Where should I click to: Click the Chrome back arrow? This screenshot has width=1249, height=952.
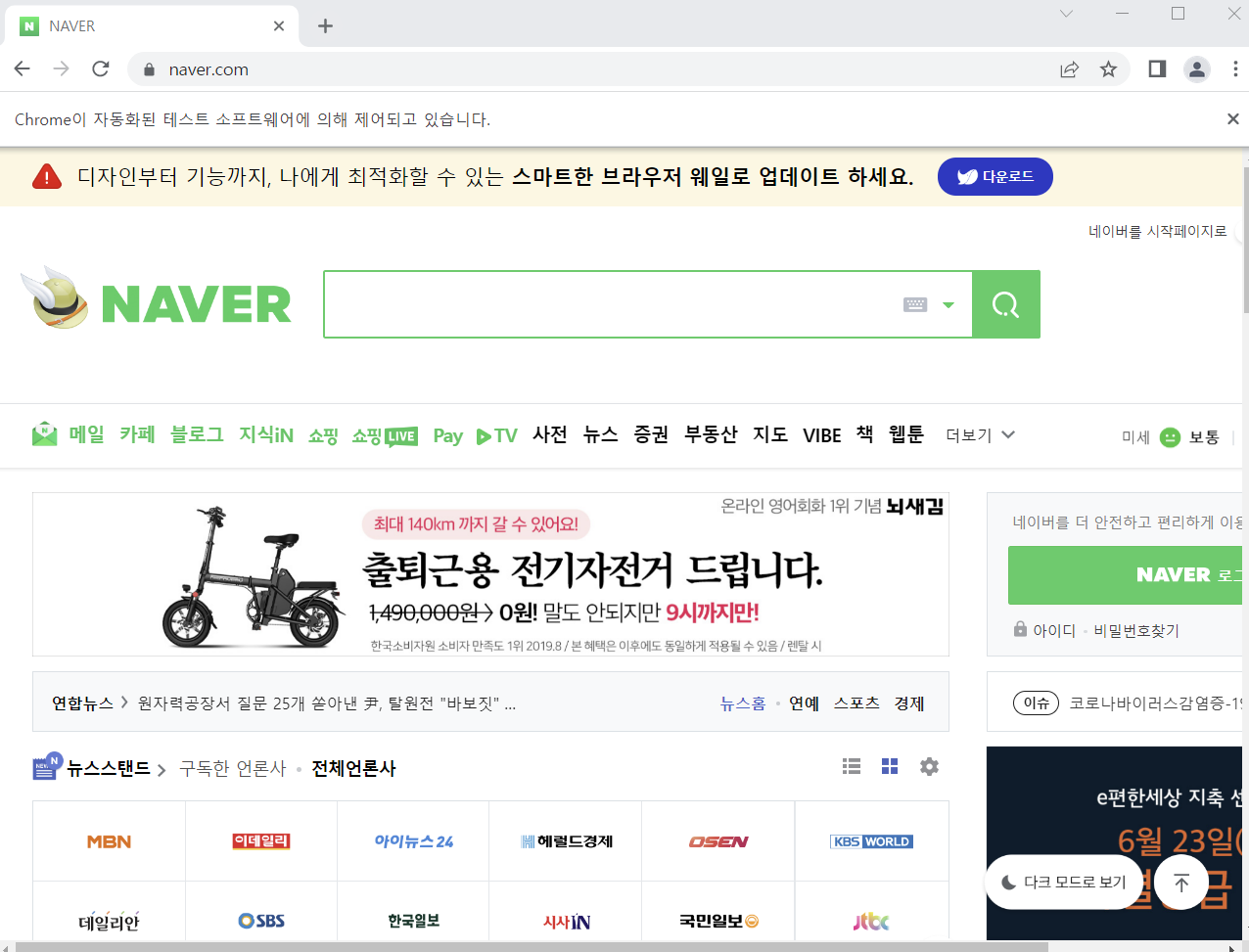coord(22,68)
